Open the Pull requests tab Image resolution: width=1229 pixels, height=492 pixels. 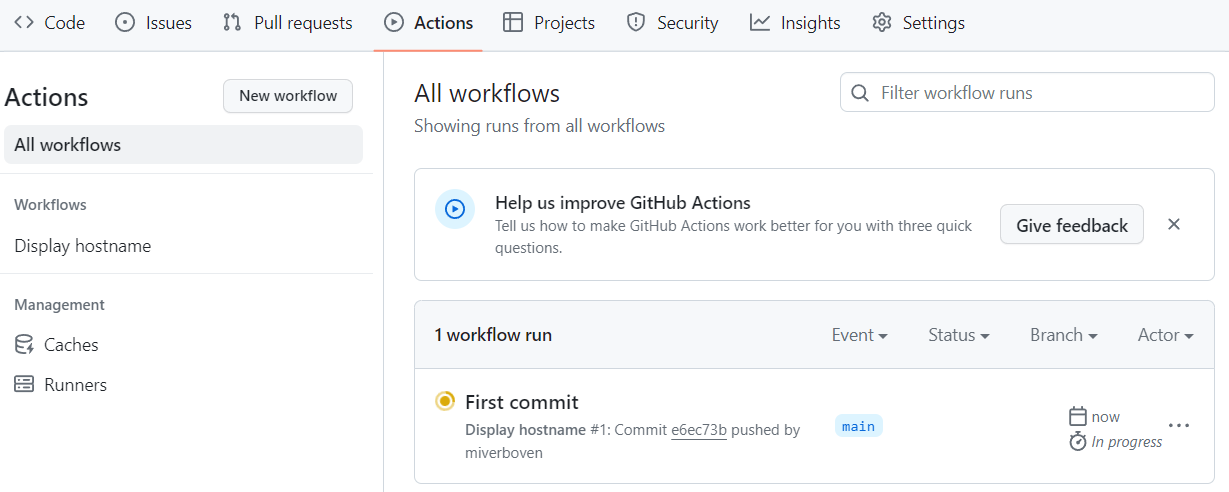click(287, 22)
